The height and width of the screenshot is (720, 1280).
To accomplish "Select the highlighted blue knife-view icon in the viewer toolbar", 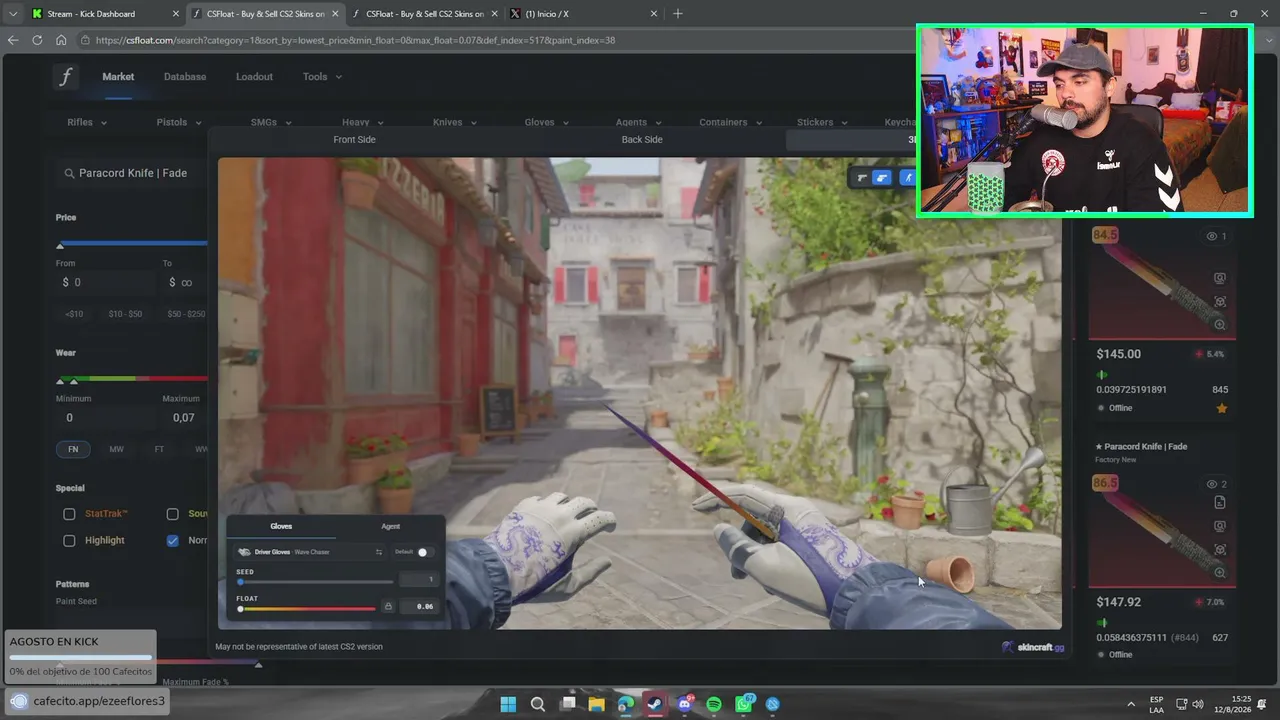I will (882, 178).
